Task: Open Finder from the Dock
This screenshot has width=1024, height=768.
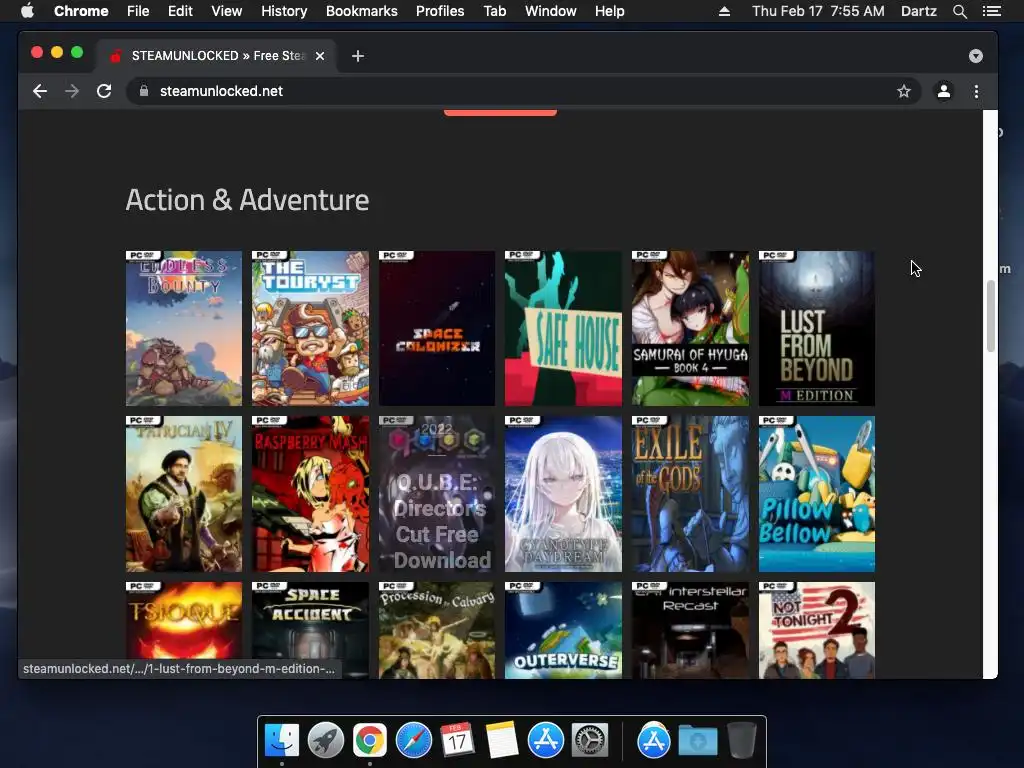Action: coord(281,741)
